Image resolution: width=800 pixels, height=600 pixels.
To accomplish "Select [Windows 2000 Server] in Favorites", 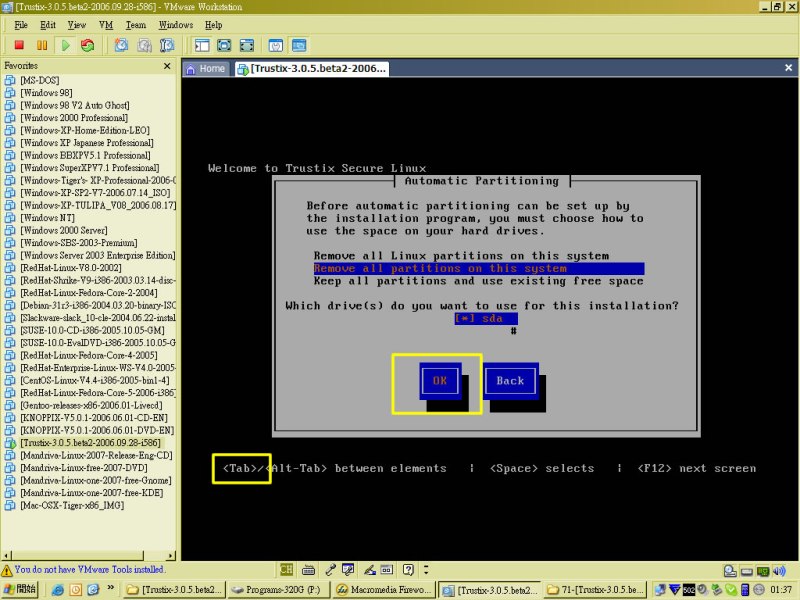I will [64, 230].
